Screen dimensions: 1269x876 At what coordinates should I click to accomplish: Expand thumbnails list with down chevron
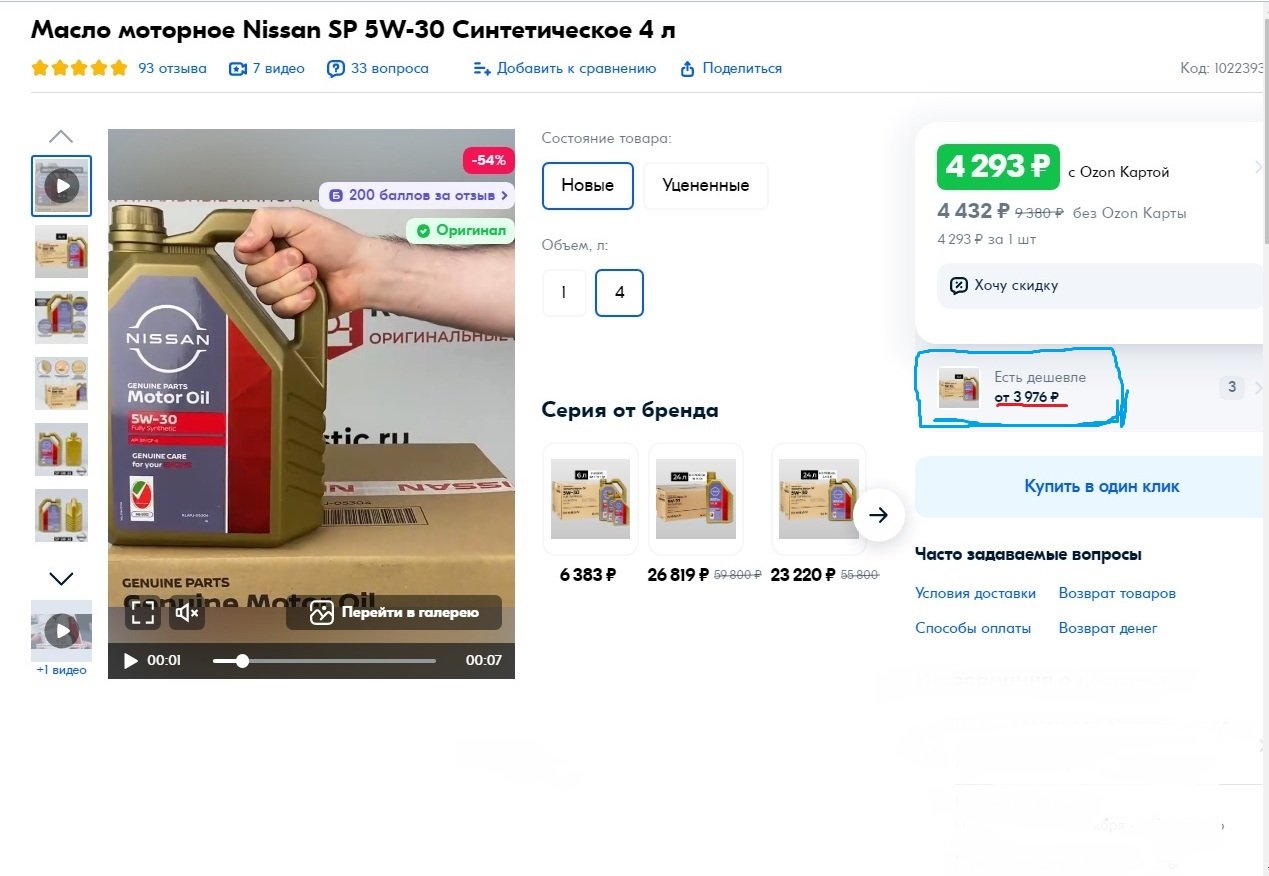[62, 578]
